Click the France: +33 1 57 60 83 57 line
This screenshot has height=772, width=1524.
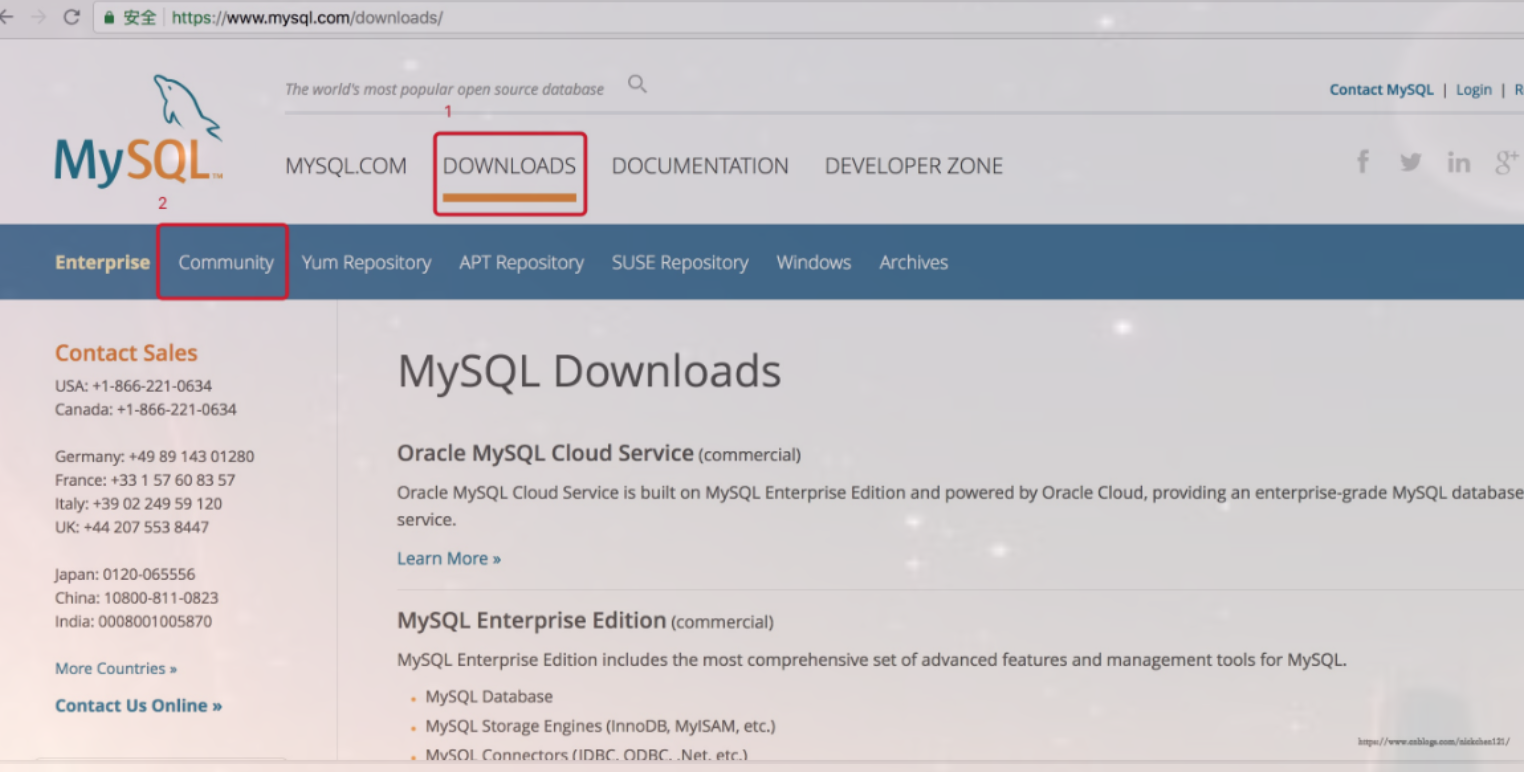pos(145,480)
